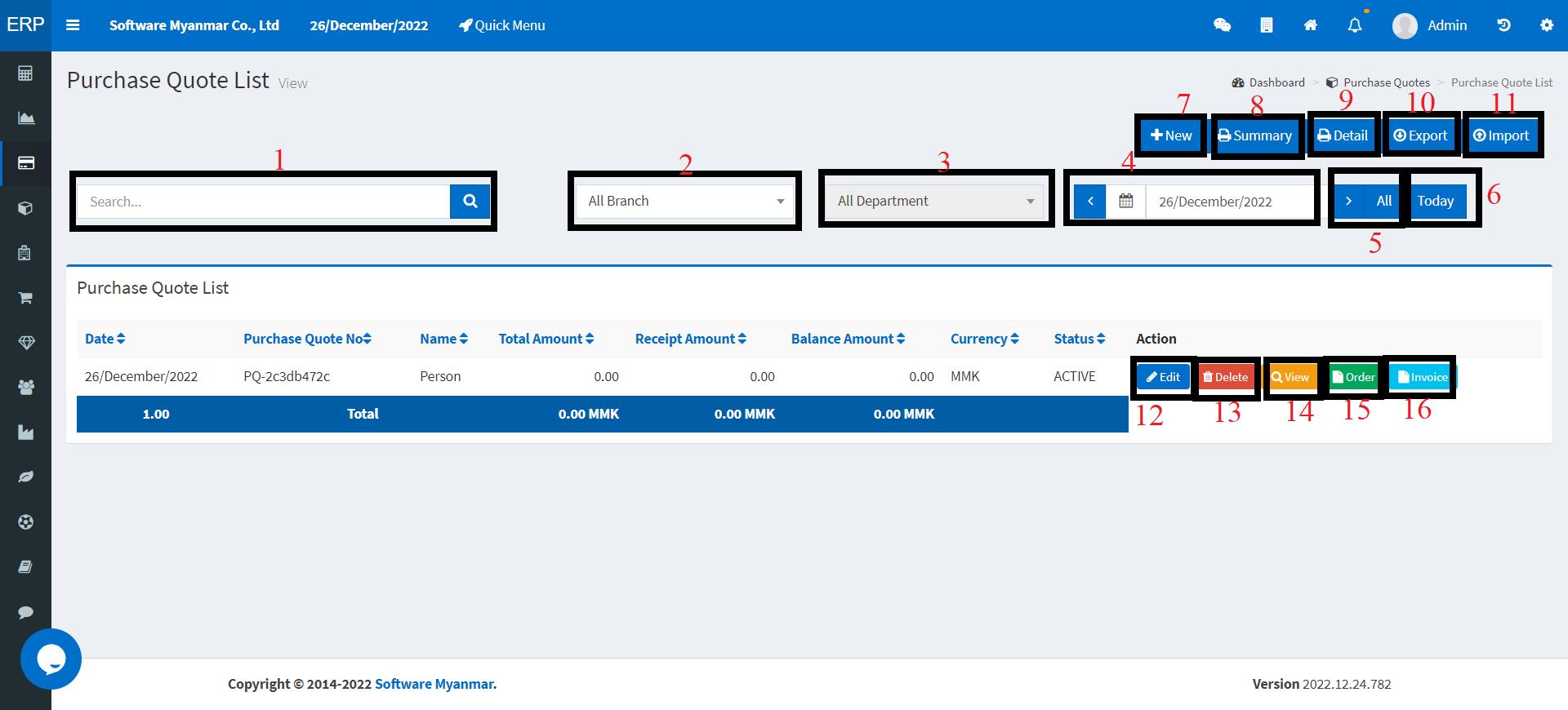Open the clipboard sidebar icon
Screen dimensions: 1568x710
pyautogui.click(x=25, y=253)
